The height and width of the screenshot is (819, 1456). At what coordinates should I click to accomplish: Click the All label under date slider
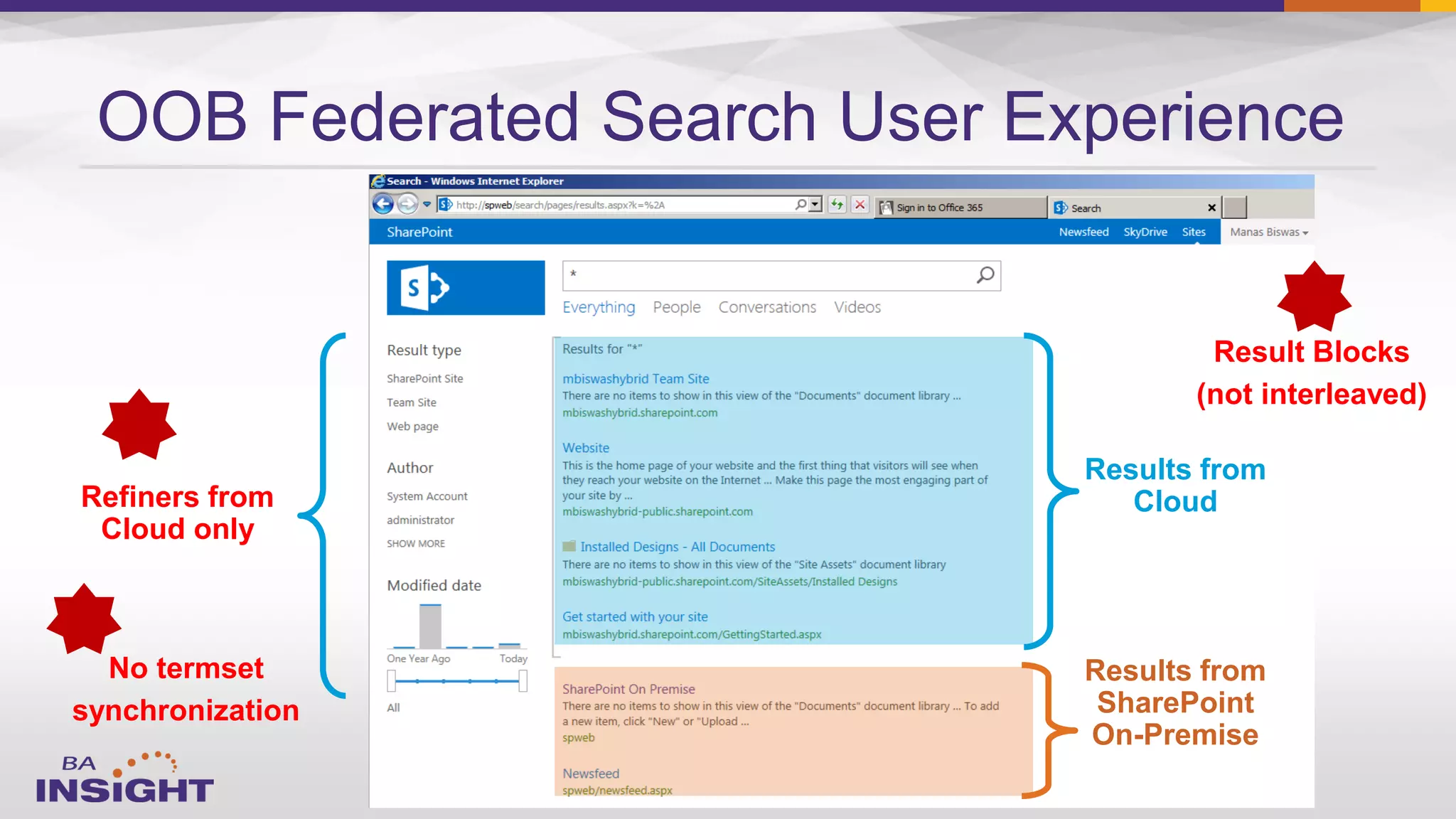point(393,707)
